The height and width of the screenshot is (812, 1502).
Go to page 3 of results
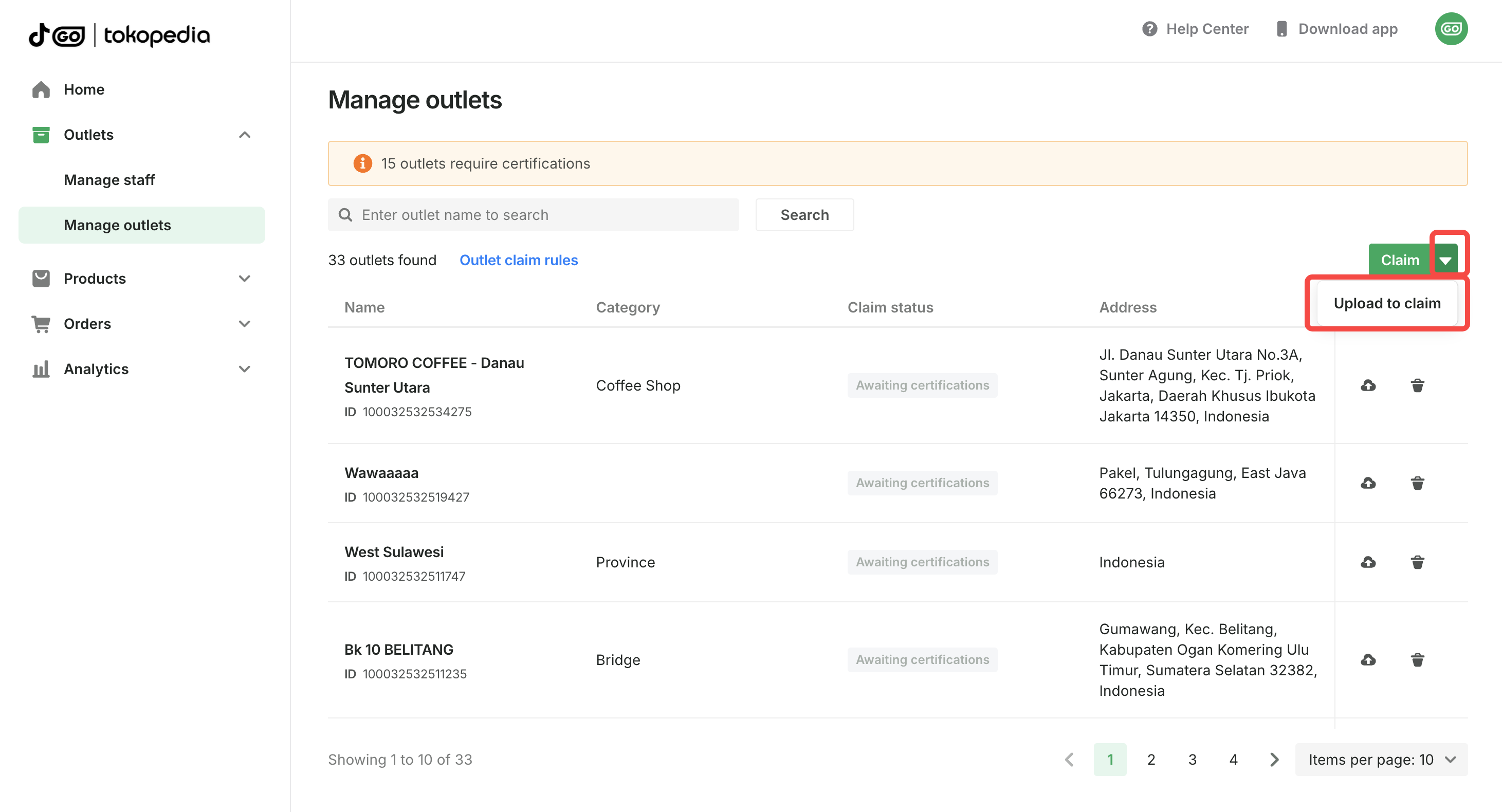pyautogui.click(x=1192, y=760)
